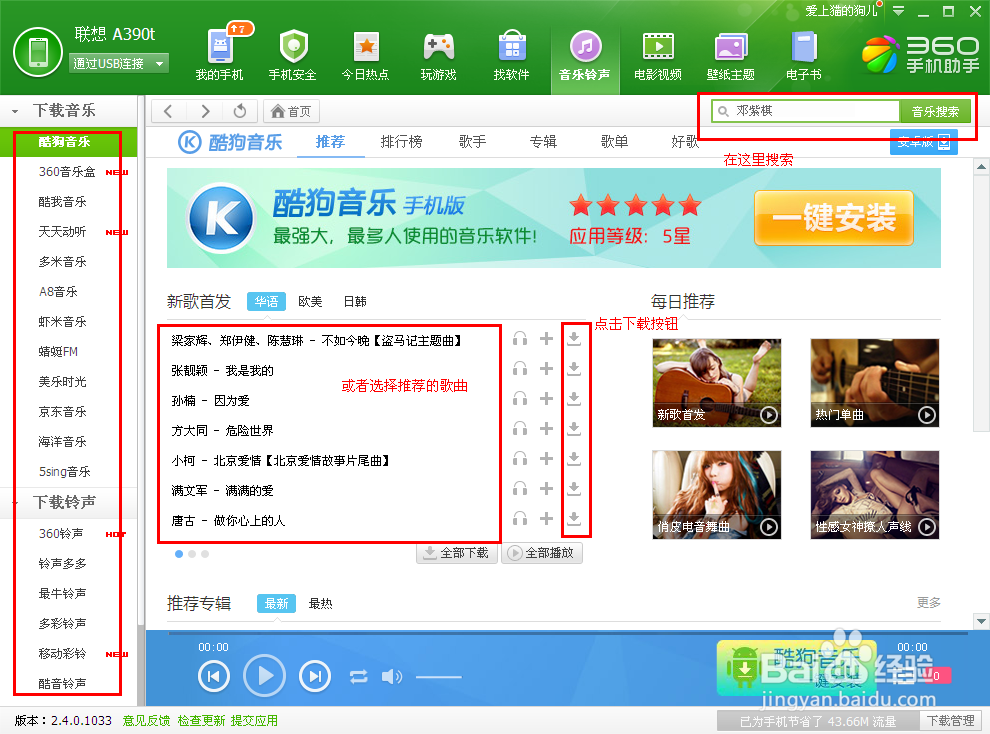Download 唐古 做你心上的人 song
Image resolution: width=990 pixels, height=734 pixels.
pyautogui.click(x=573, y=519)
